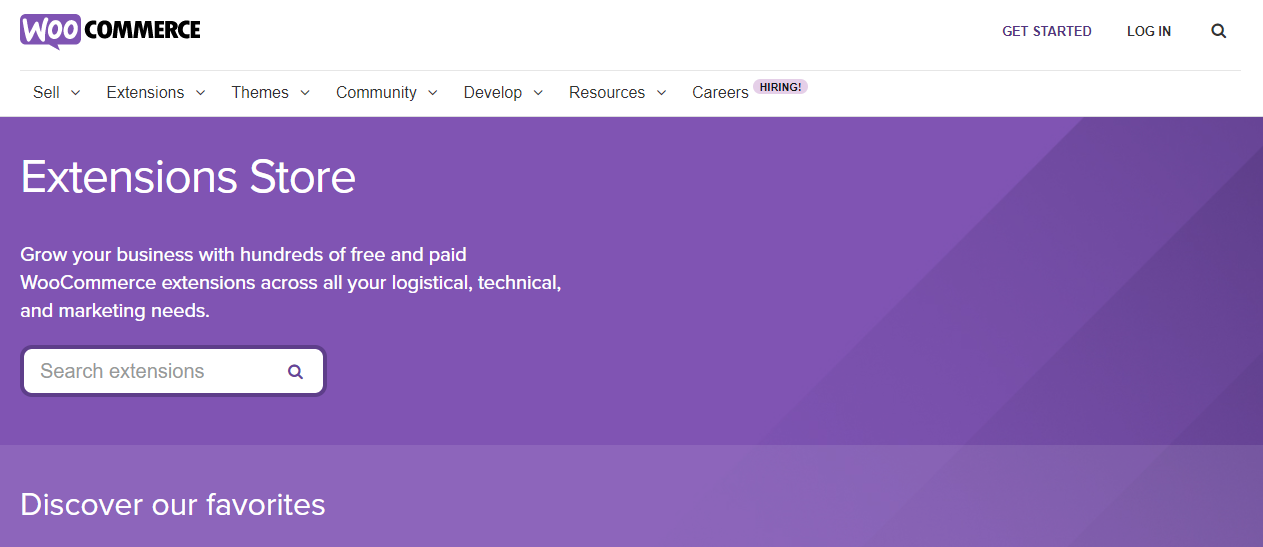The image size is (1263, 547).
Task: Open the Community menu item
Action: tap(376, 92)
